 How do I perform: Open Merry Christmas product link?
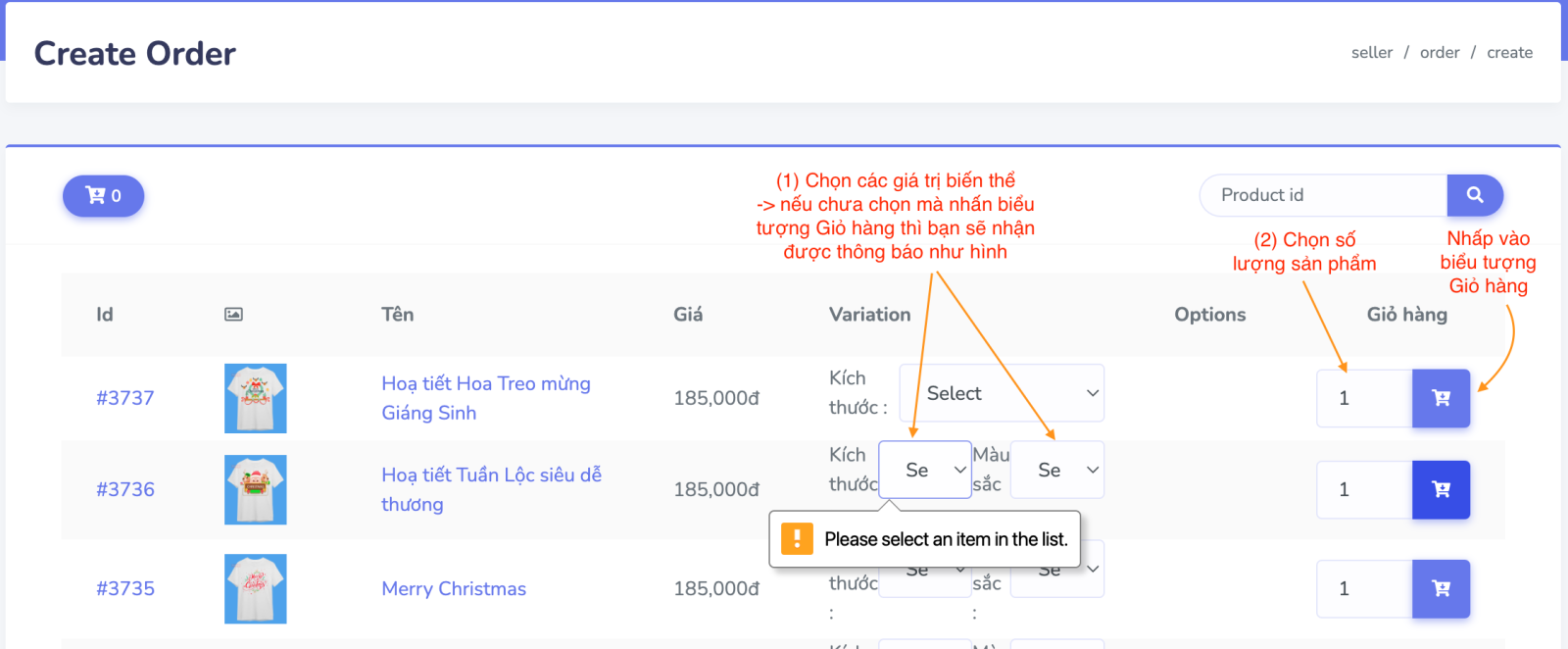pos(454,588)
